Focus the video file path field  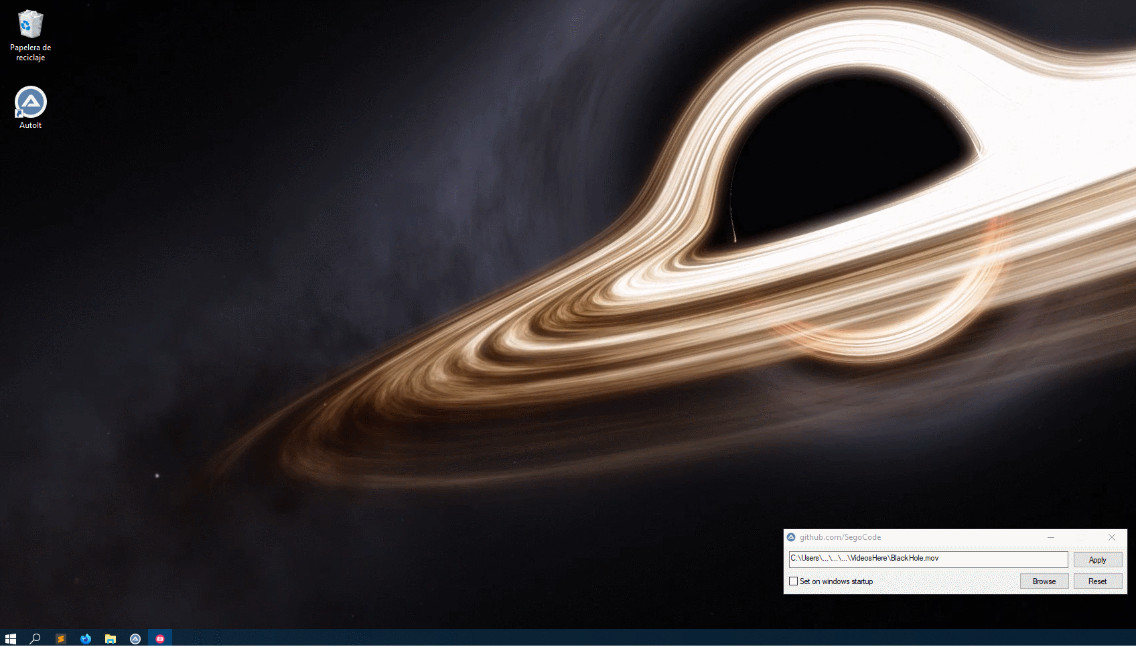[x=928, y=558]
